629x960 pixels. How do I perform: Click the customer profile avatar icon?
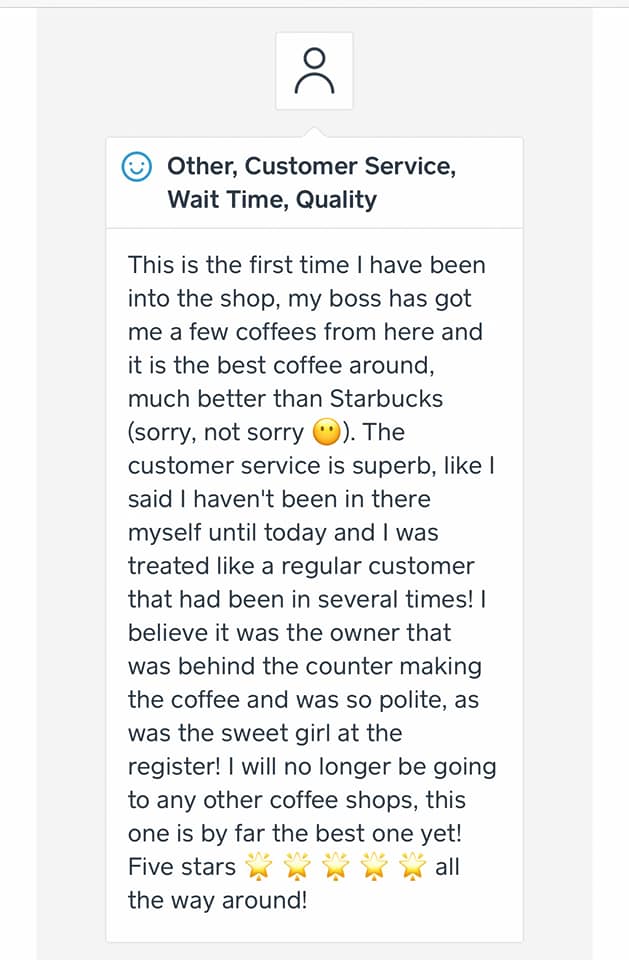pyautogui.click(x=314, y=71)
